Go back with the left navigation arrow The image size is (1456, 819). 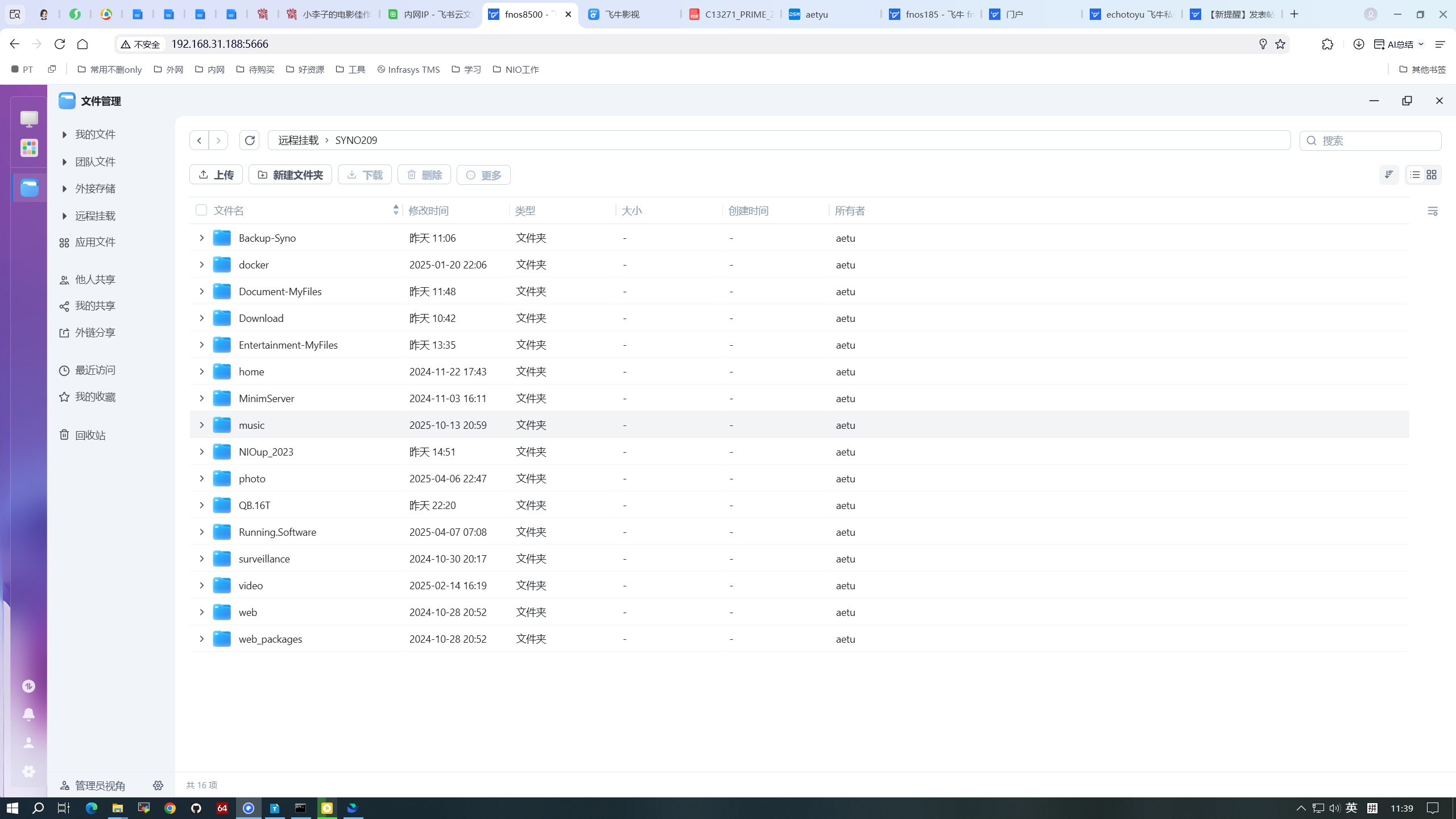pos(199,140)
